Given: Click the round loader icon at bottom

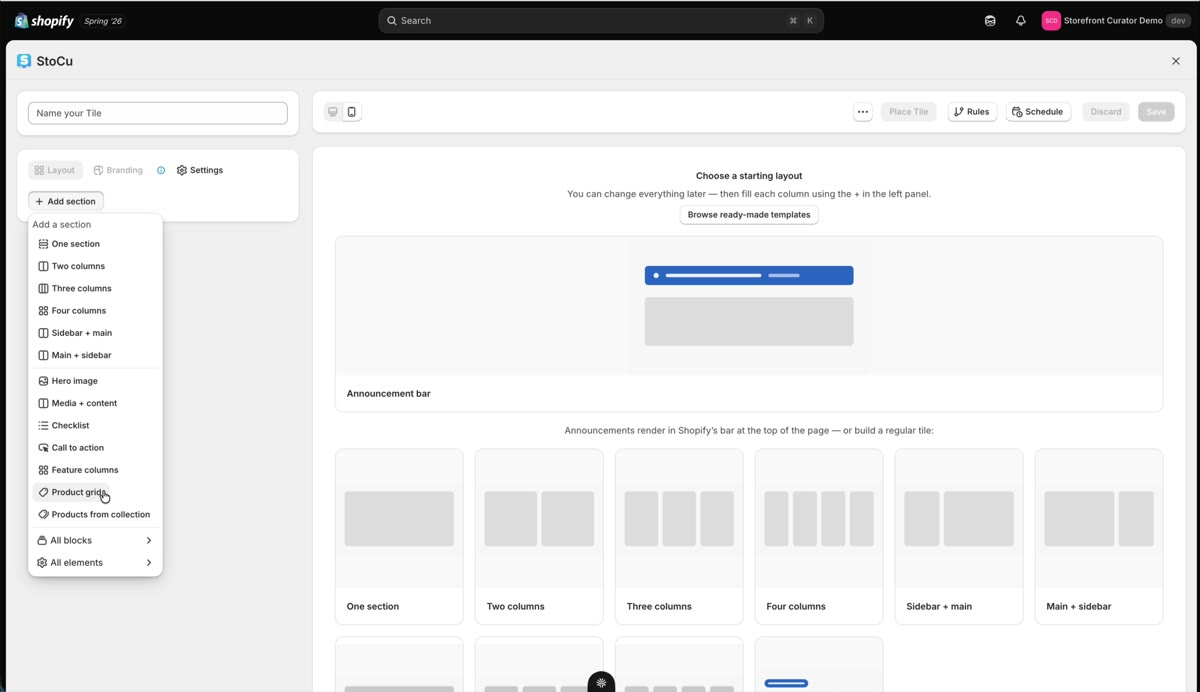Looking at the screenshot, I should (x=601, y=683).
